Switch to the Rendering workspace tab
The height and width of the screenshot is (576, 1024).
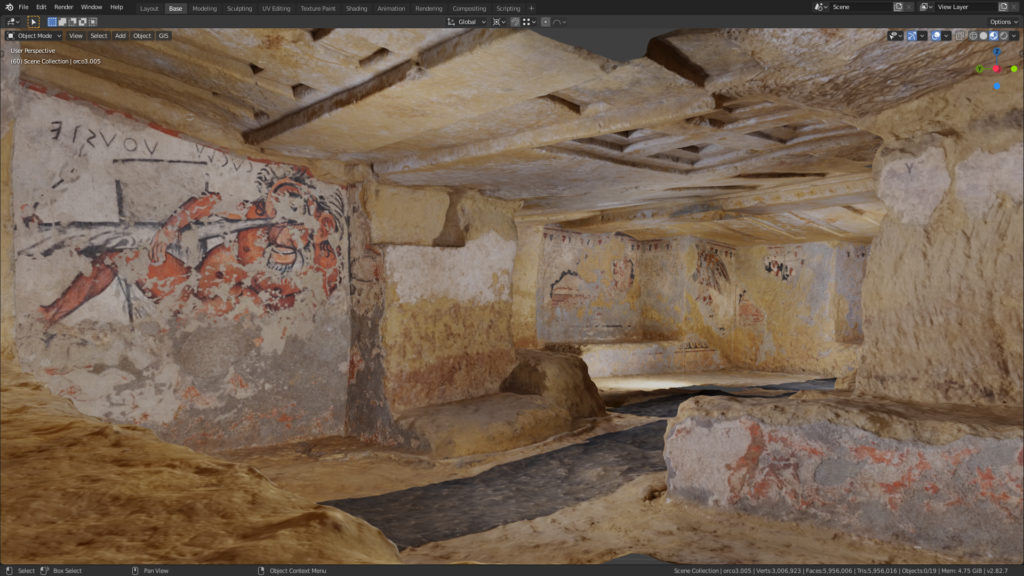[x=428, y=8]
